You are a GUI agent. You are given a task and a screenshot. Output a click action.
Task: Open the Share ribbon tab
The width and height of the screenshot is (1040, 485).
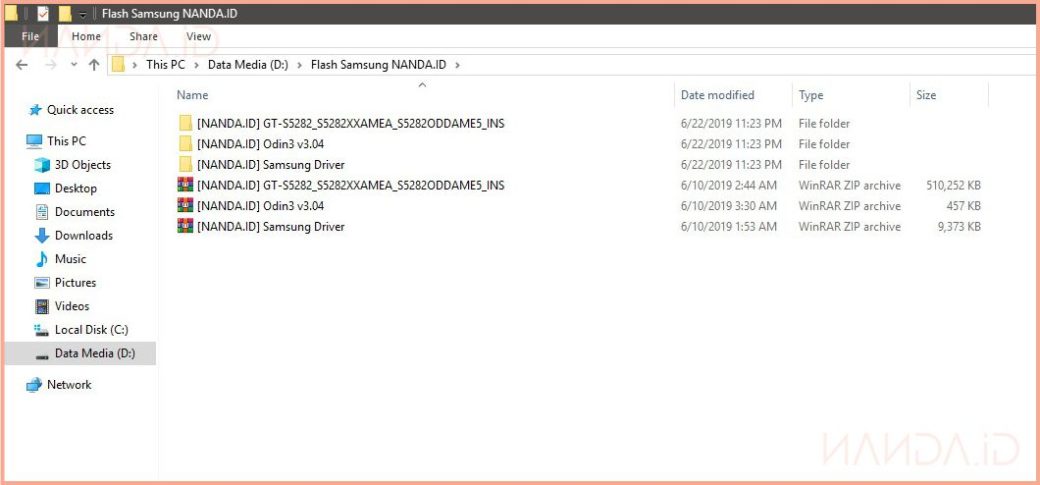(x=143, y=37)
